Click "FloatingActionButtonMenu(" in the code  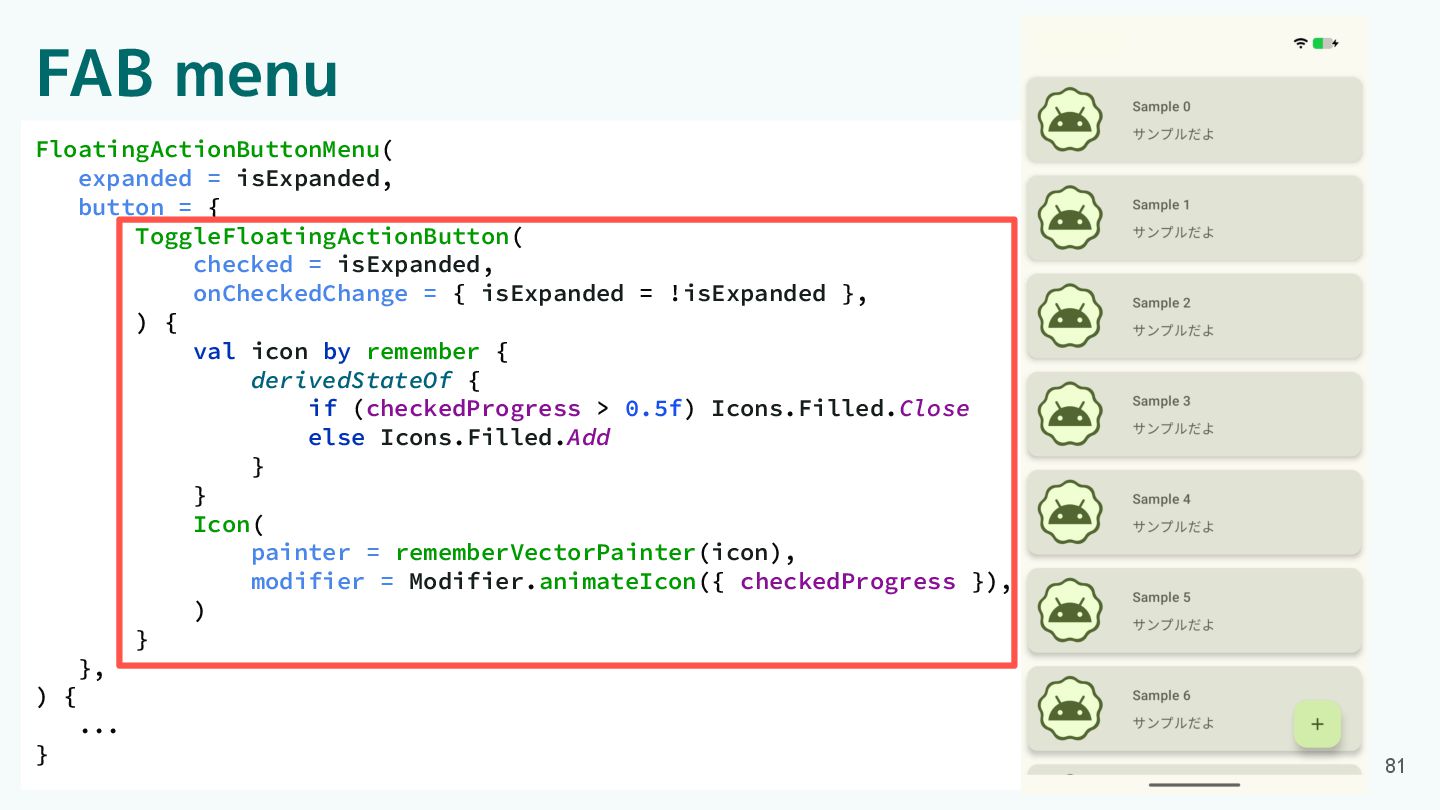[x=215, y=150]
